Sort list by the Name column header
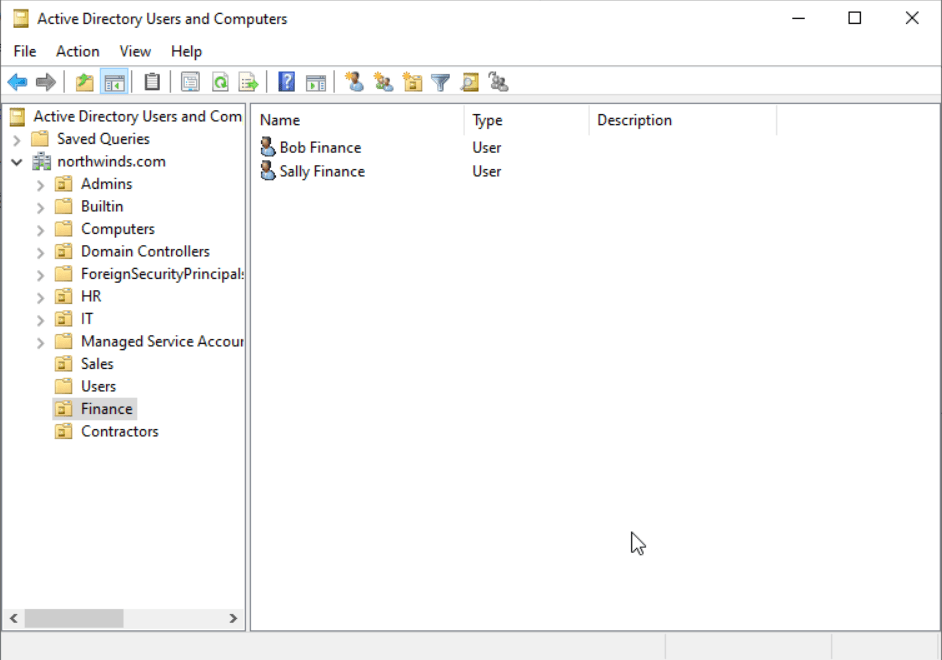This screenshot has width=942, height=660. tap(356, 120)
